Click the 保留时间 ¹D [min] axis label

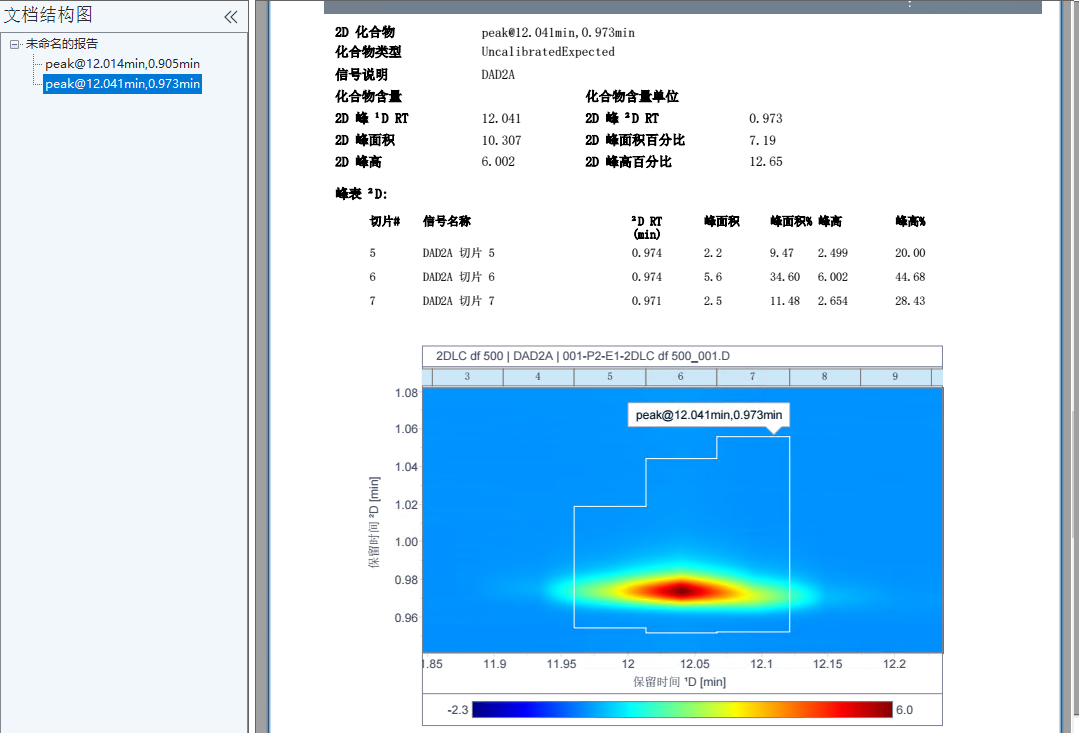679,682
